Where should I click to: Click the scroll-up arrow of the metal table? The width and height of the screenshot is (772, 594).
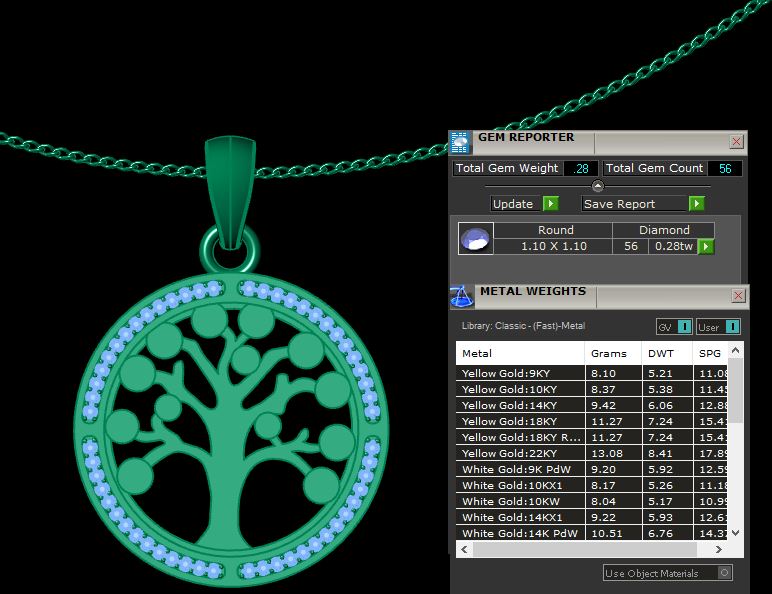[x=736, y=350]
